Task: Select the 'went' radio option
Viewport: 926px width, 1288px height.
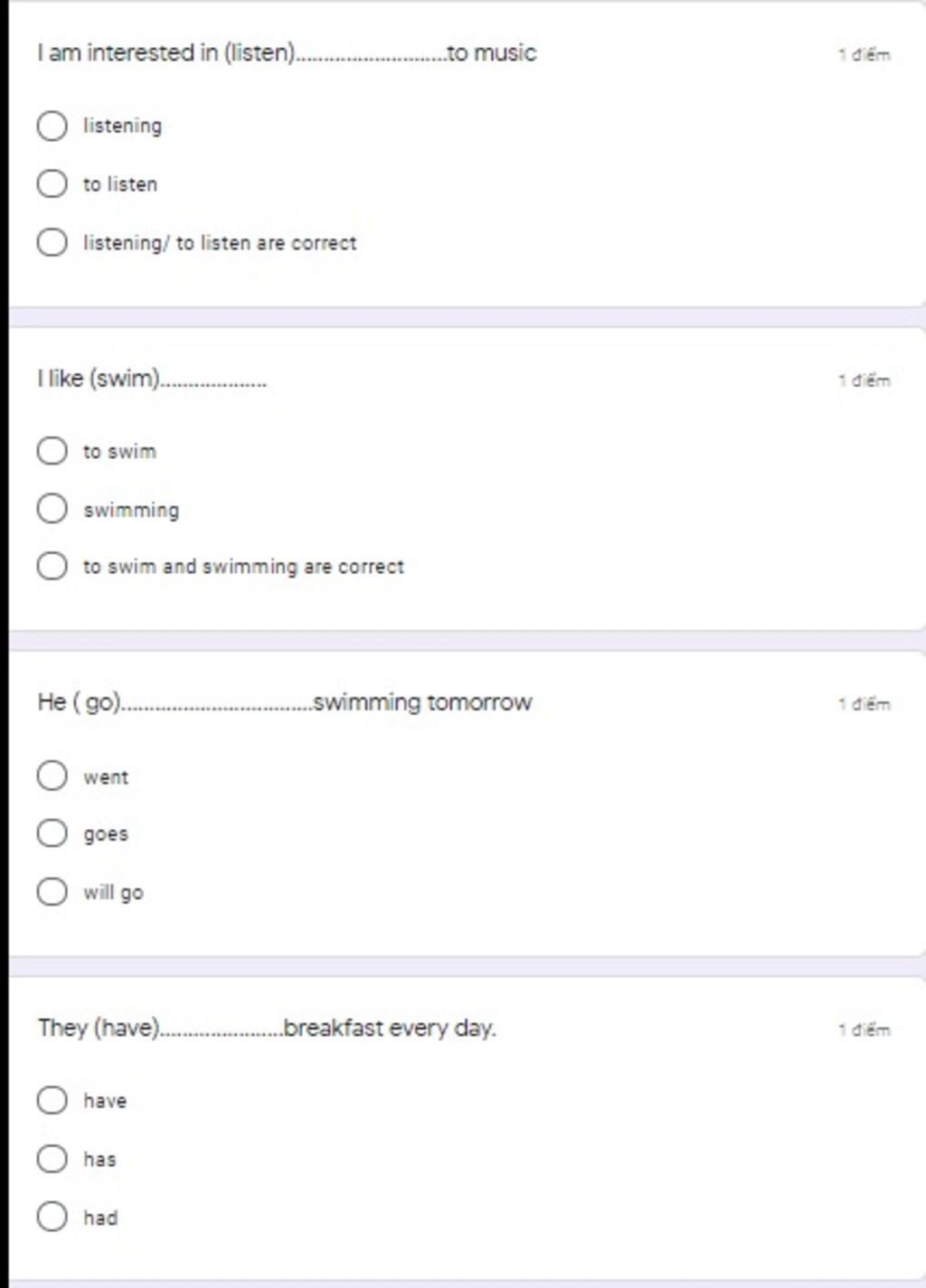Action: [52, 776]
